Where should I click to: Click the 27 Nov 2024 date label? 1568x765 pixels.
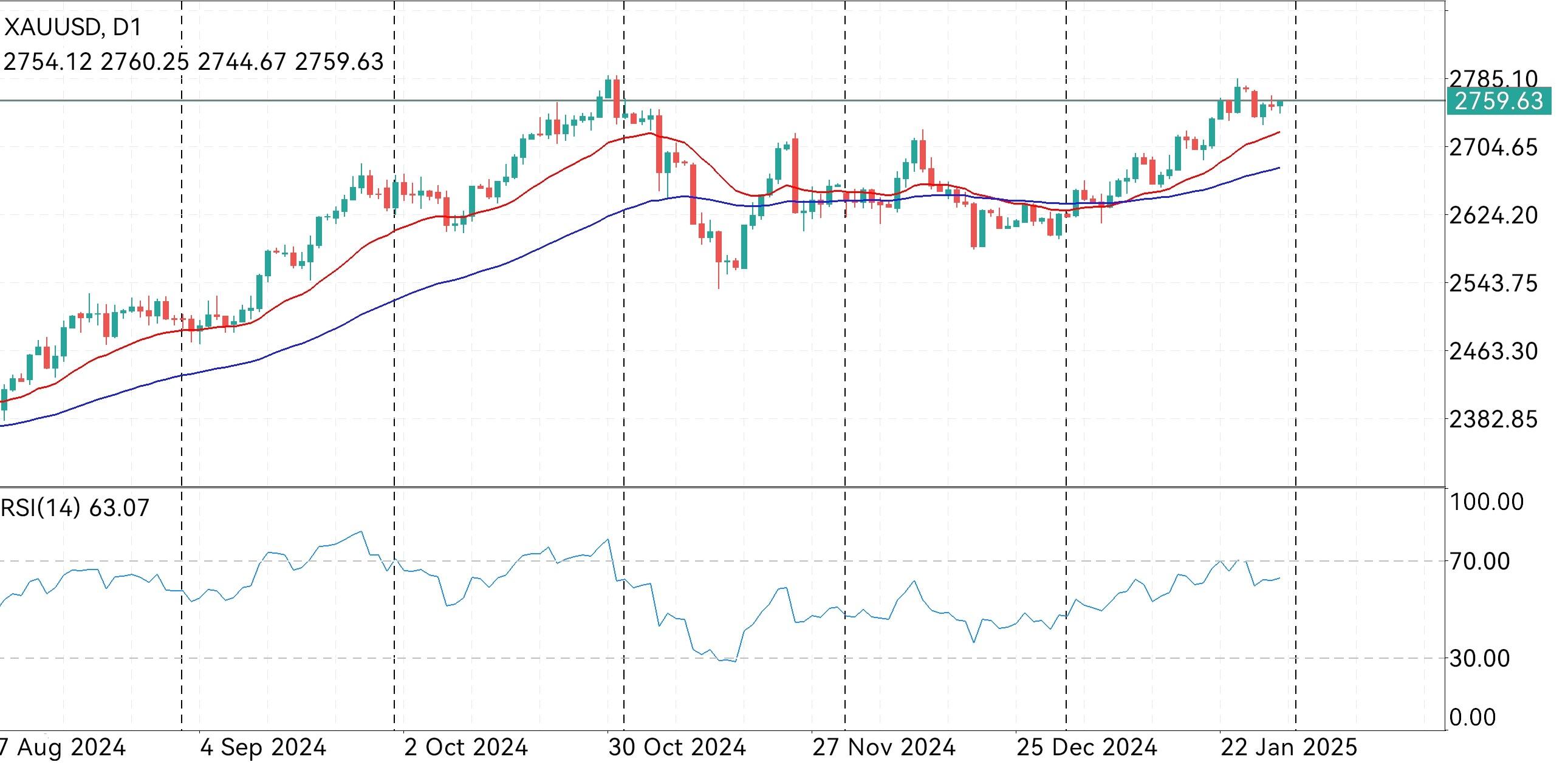click(884, 747)
